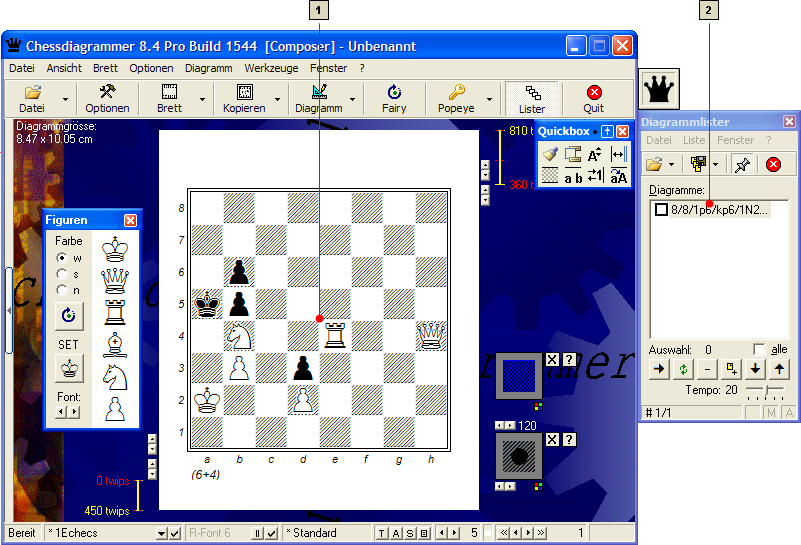Click the rotate piece button in Figuren
The height and width of the screenshot is (545, 801).
click(x=69, y=315)
